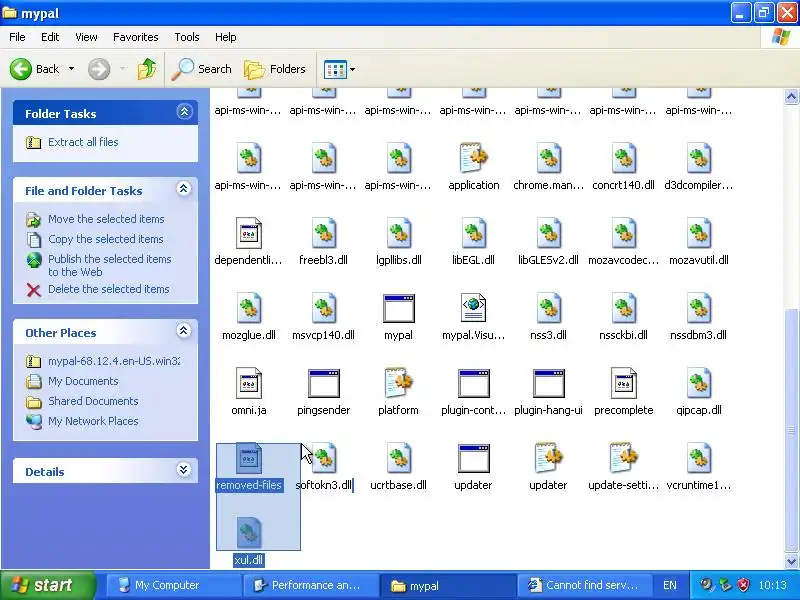The width and height of the screenshot is (800, 600).
Task: Click Copy the selected items
Action: [106, 239]
